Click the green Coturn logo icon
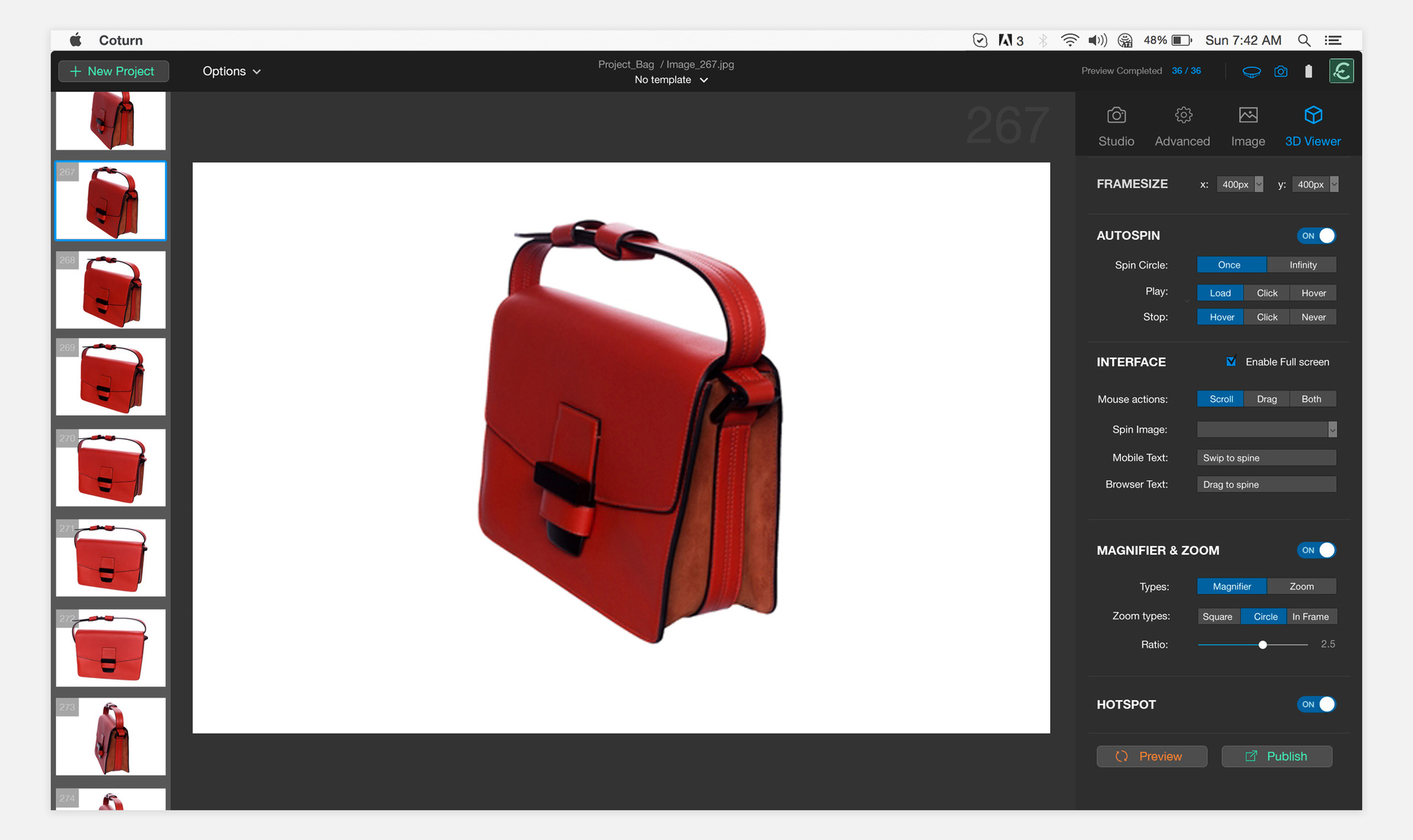 pyautogui.click(x=1342, y=71)
